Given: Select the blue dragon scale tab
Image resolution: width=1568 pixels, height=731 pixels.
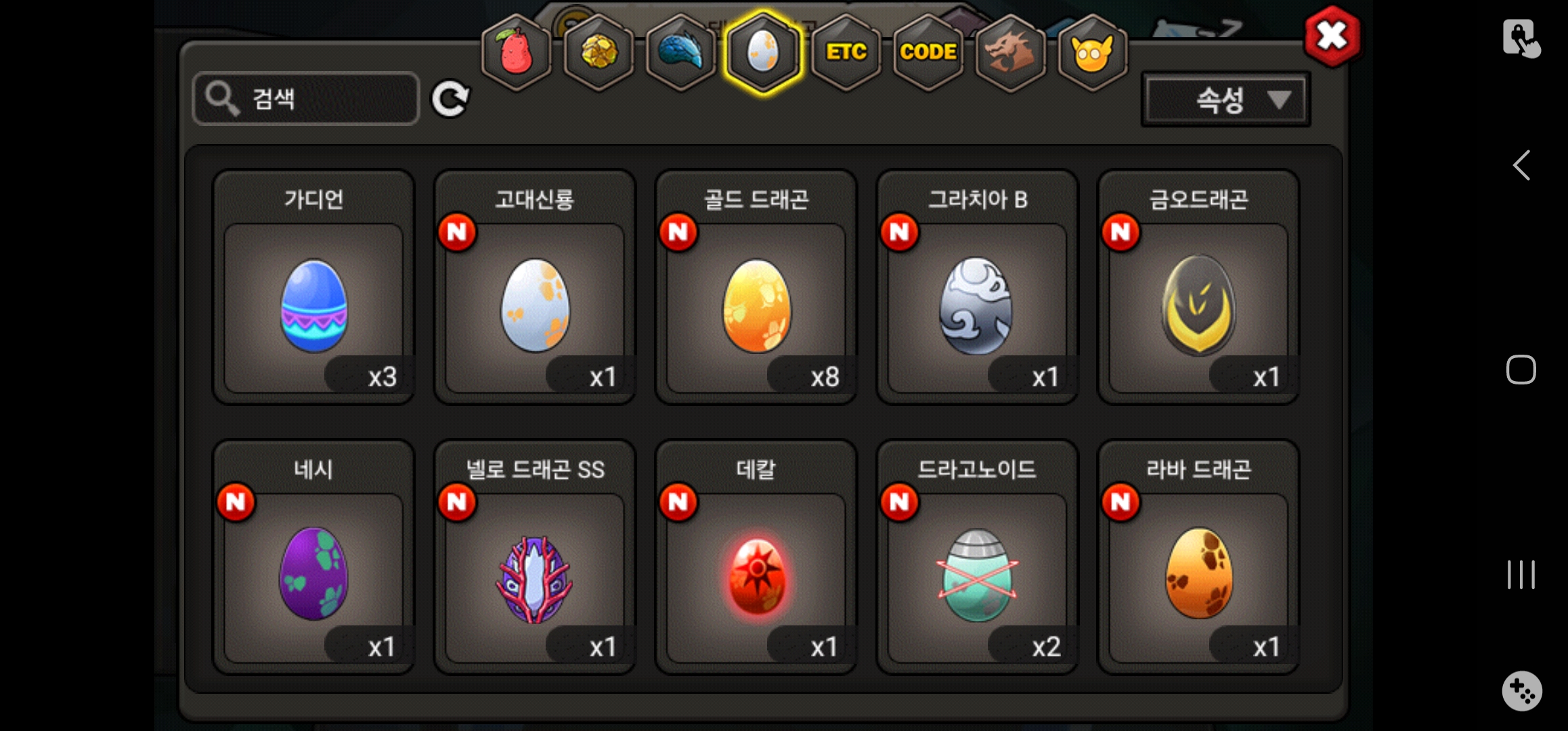Looking at the screenshot, I should (681, 52).
